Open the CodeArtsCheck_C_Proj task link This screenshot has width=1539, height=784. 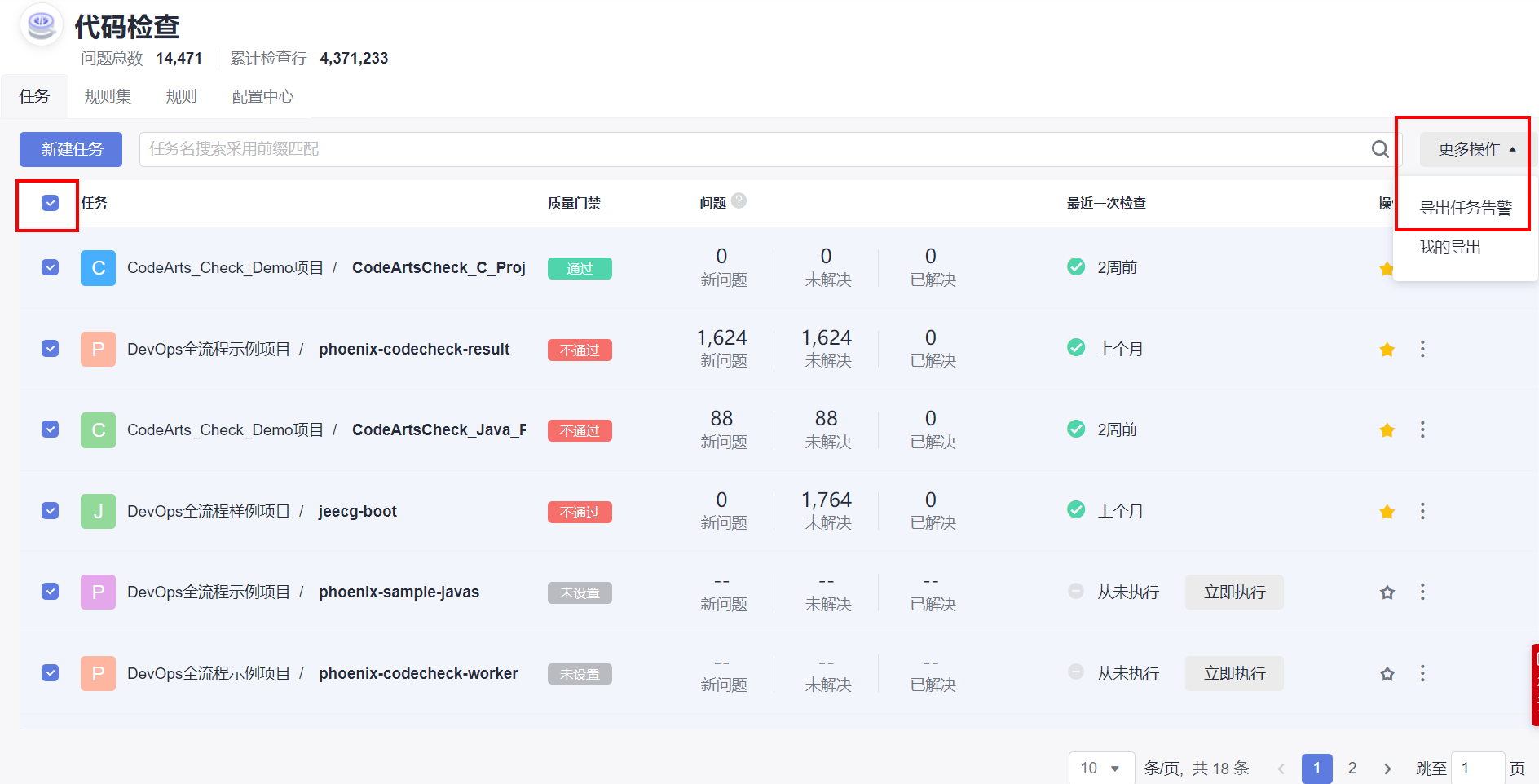[439, 267]
